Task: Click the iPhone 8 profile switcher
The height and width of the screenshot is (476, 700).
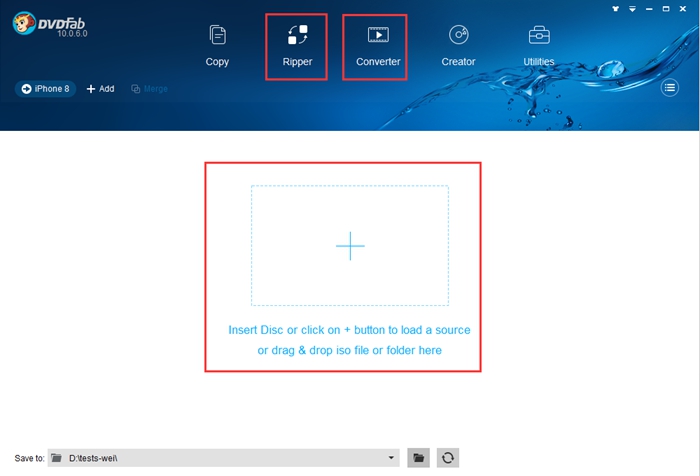Action: coord(46,89)
